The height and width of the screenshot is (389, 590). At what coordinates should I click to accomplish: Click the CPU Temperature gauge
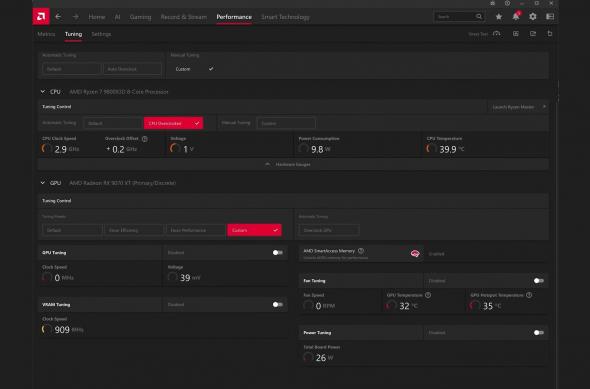(431, 149)
